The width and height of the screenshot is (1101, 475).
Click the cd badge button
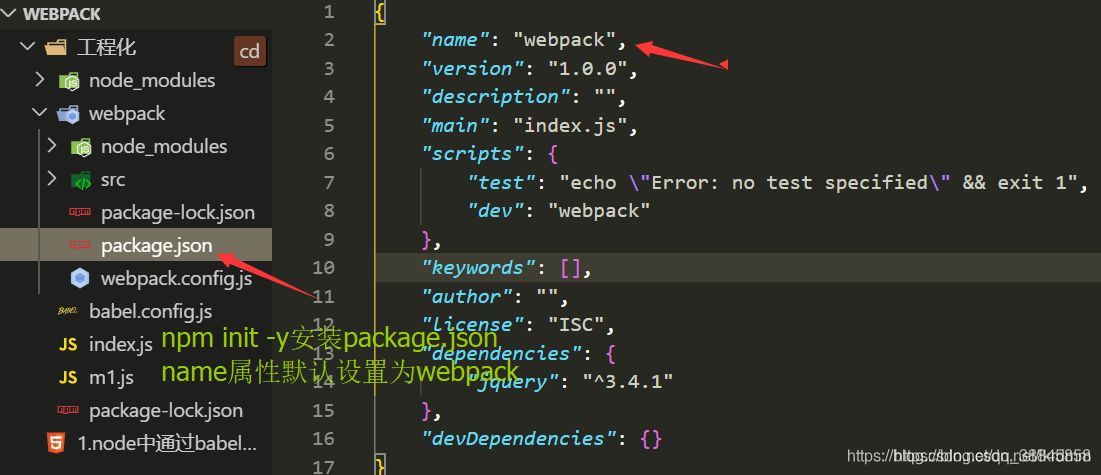(249, 51)
